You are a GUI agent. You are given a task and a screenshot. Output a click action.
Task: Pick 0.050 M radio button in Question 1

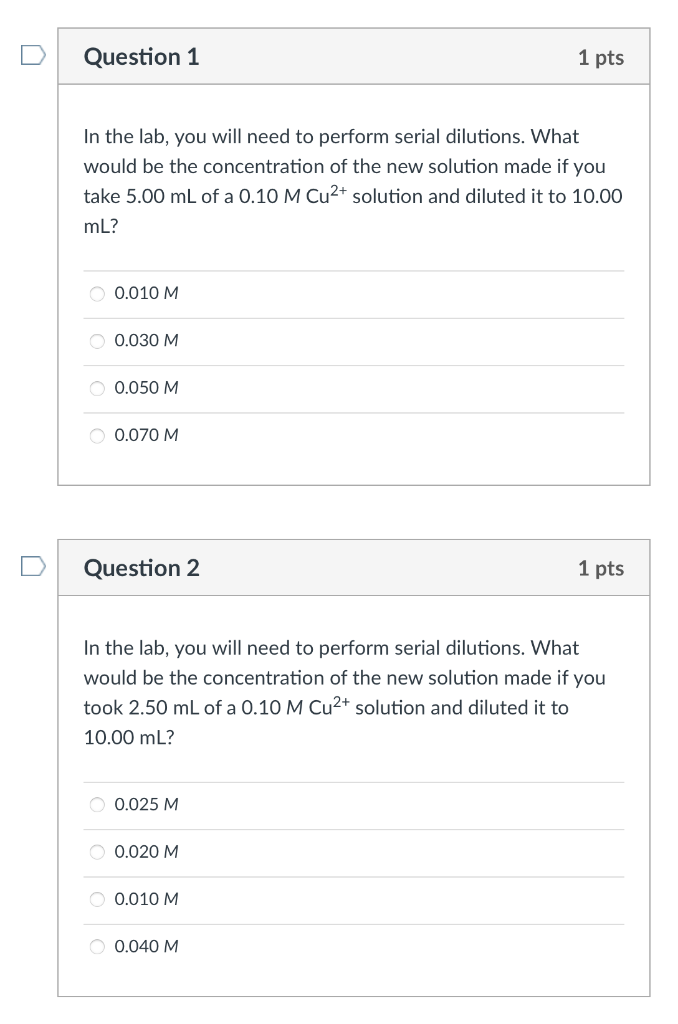(x=97, y=388)
